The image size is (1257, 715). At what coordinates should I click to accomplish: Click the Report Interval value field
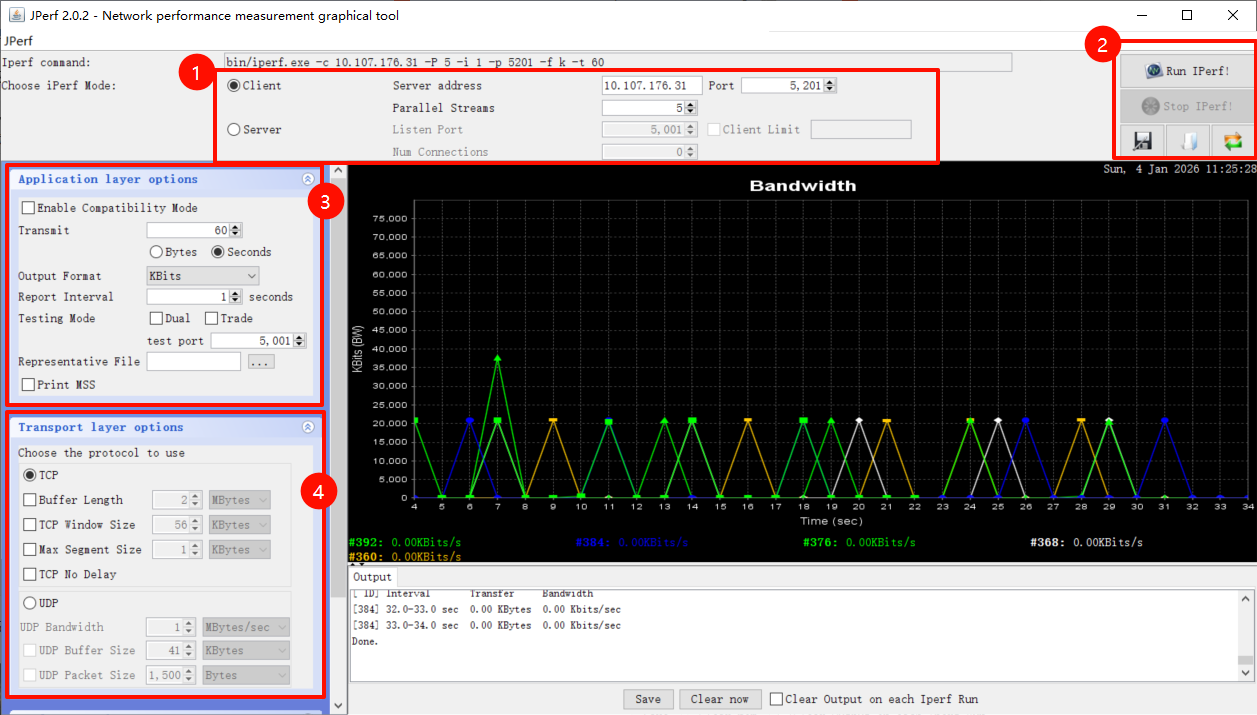[188, 297]
